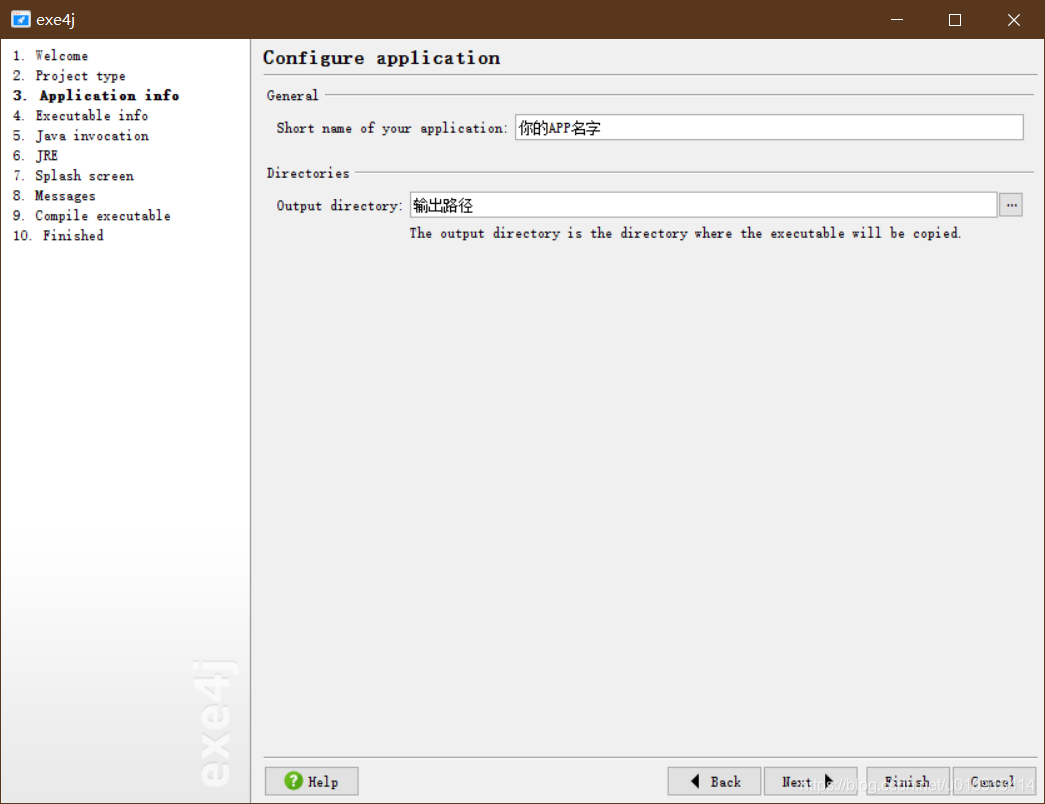Click the 'Short name of your application' label
1045x804 pixels.
click(x=392, y=128)
